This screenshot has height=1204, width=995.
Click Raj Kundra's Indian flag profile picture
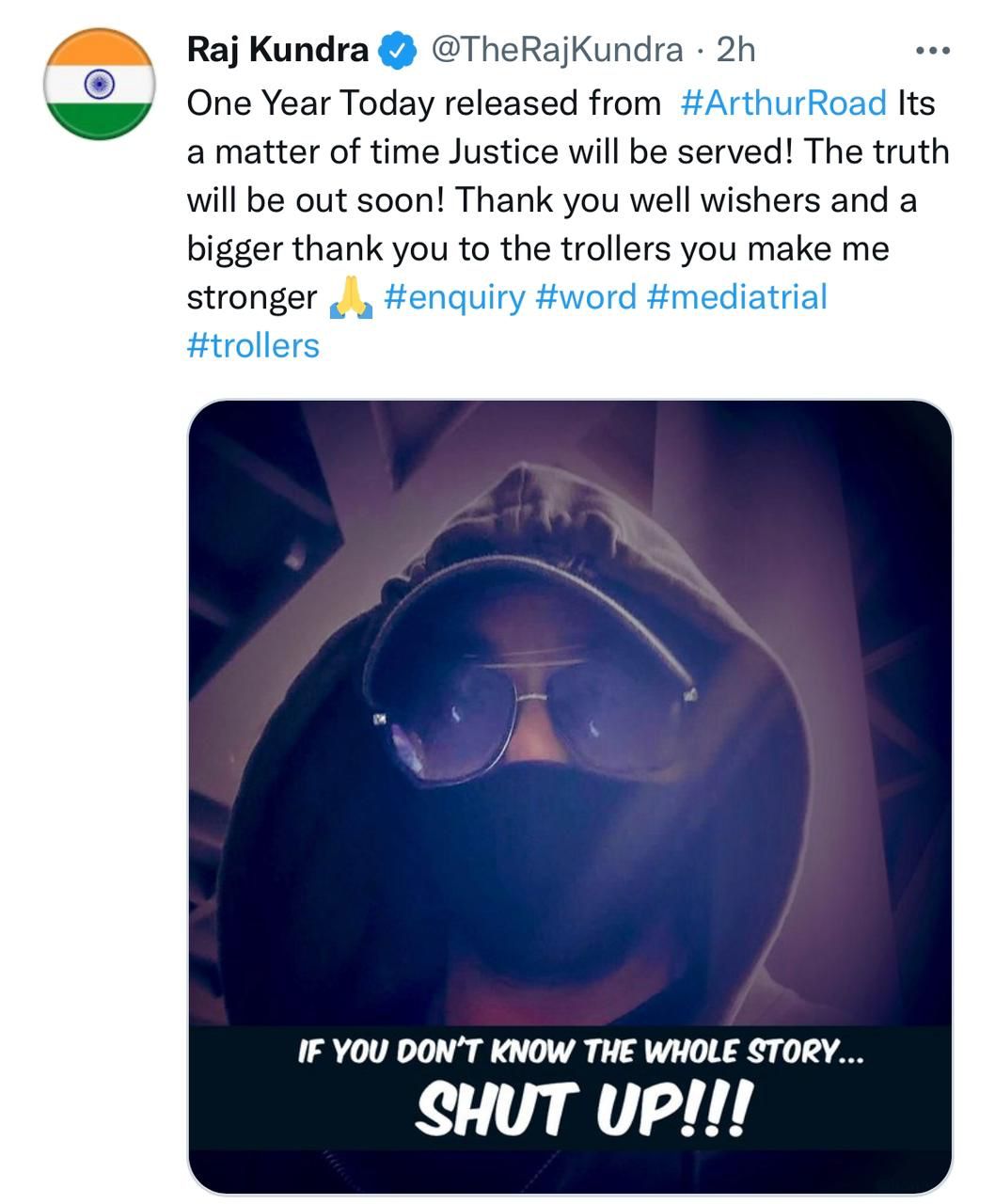coord(99,85)
